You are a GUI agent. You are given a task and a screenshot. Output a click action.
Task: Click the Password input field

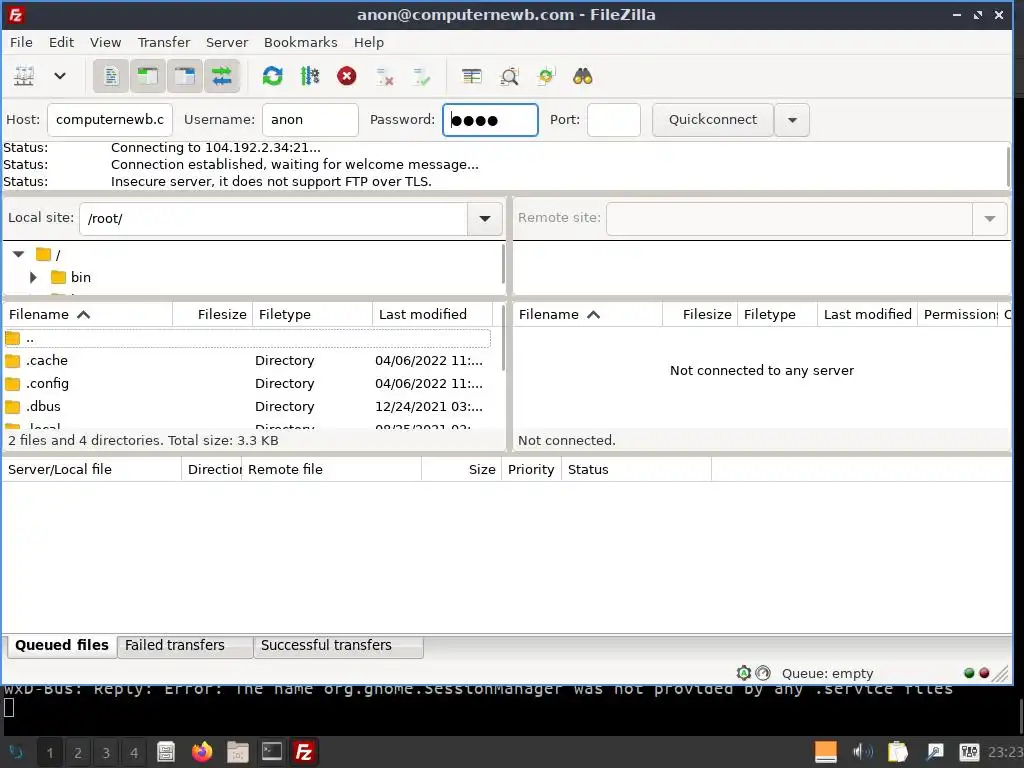point(490,120)
